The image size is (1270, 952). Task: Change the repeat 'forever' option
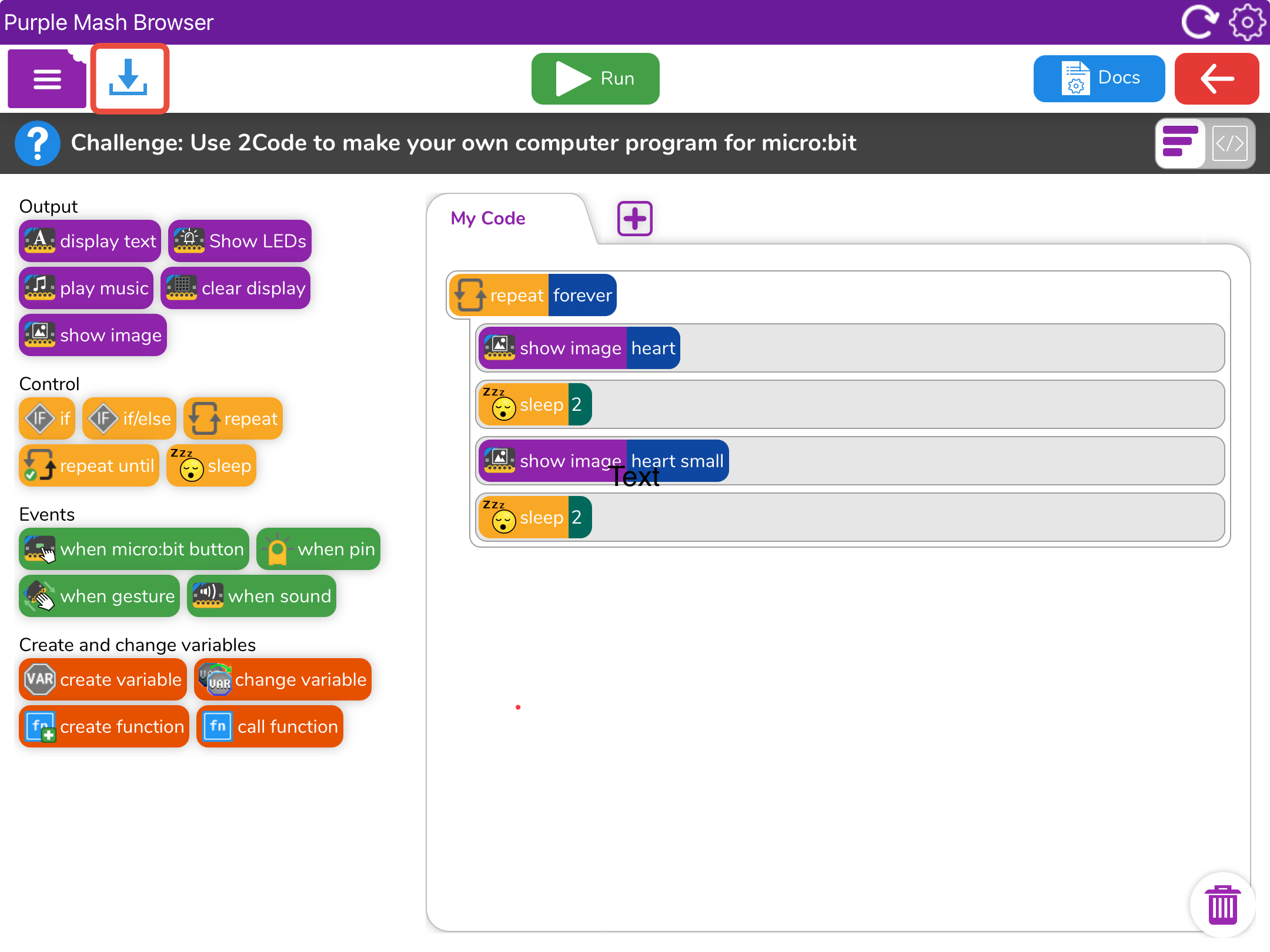pyautogui.click(x=582, y=296)
